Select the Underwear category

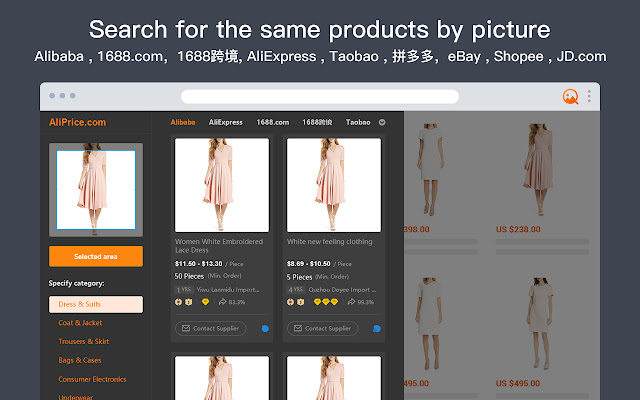(x=76, y=397)
